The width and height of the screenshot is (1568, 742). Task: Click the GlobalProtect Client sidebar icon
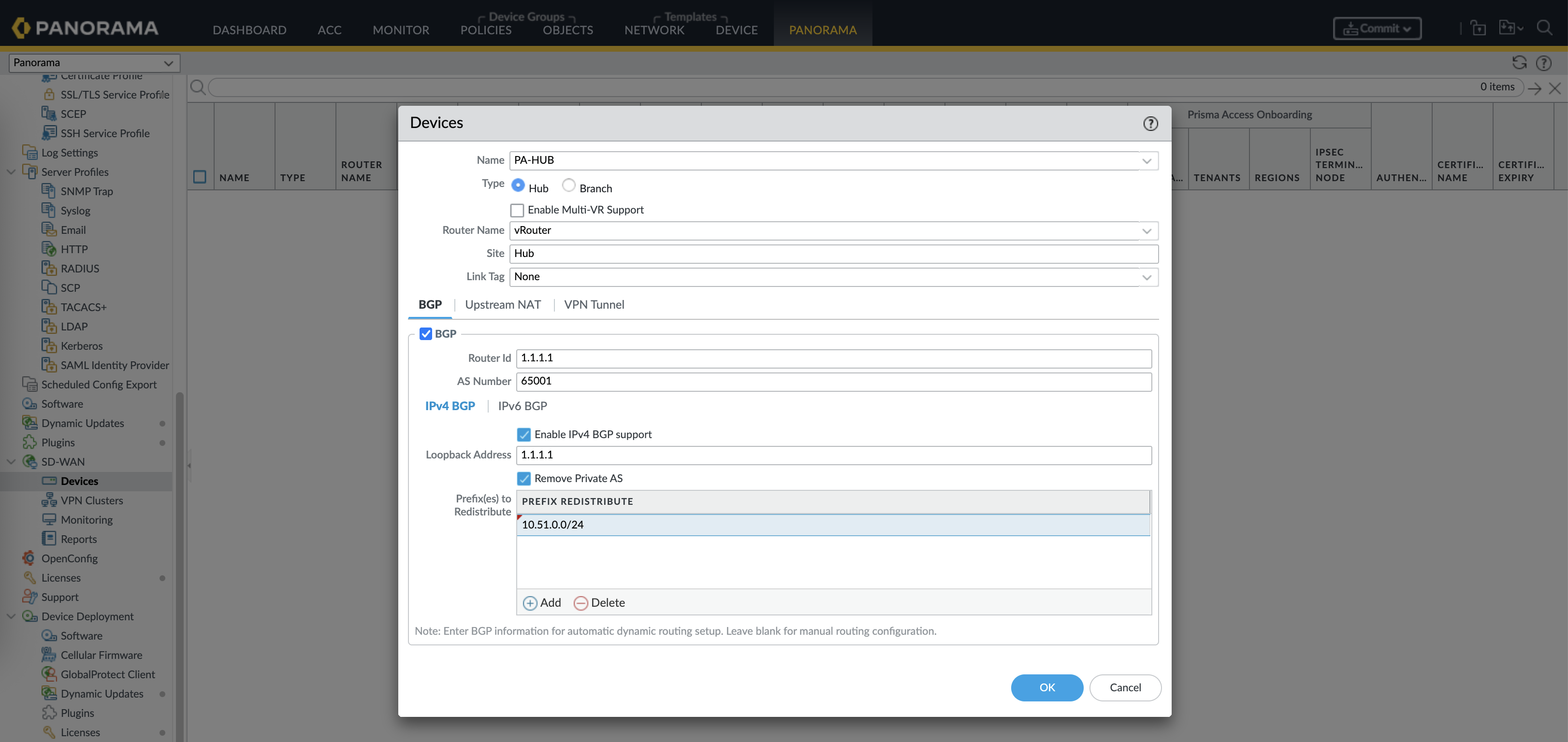click(x=49, y=674)
